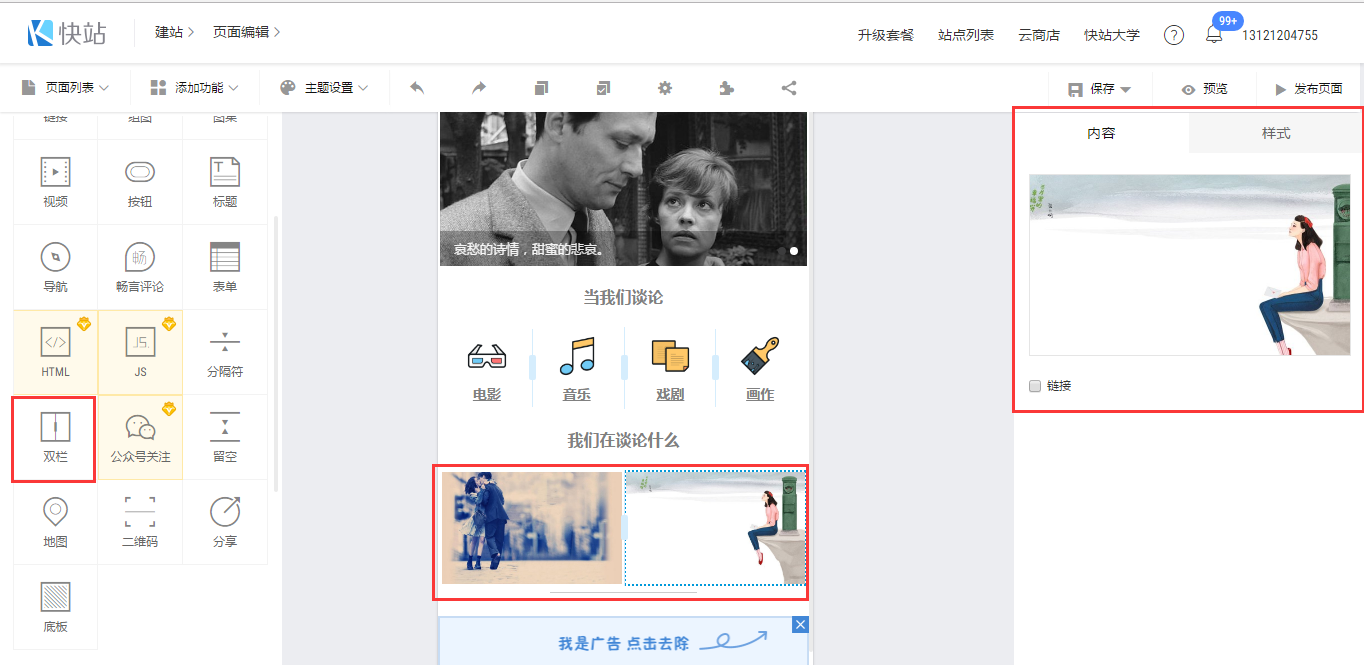
Task: Select the 内容 tab
Action: 1101,133
